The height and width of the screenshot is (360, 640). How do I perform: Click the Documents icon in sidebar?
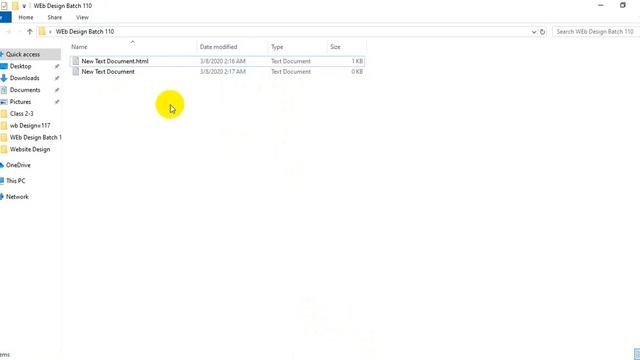coord(4,90)
